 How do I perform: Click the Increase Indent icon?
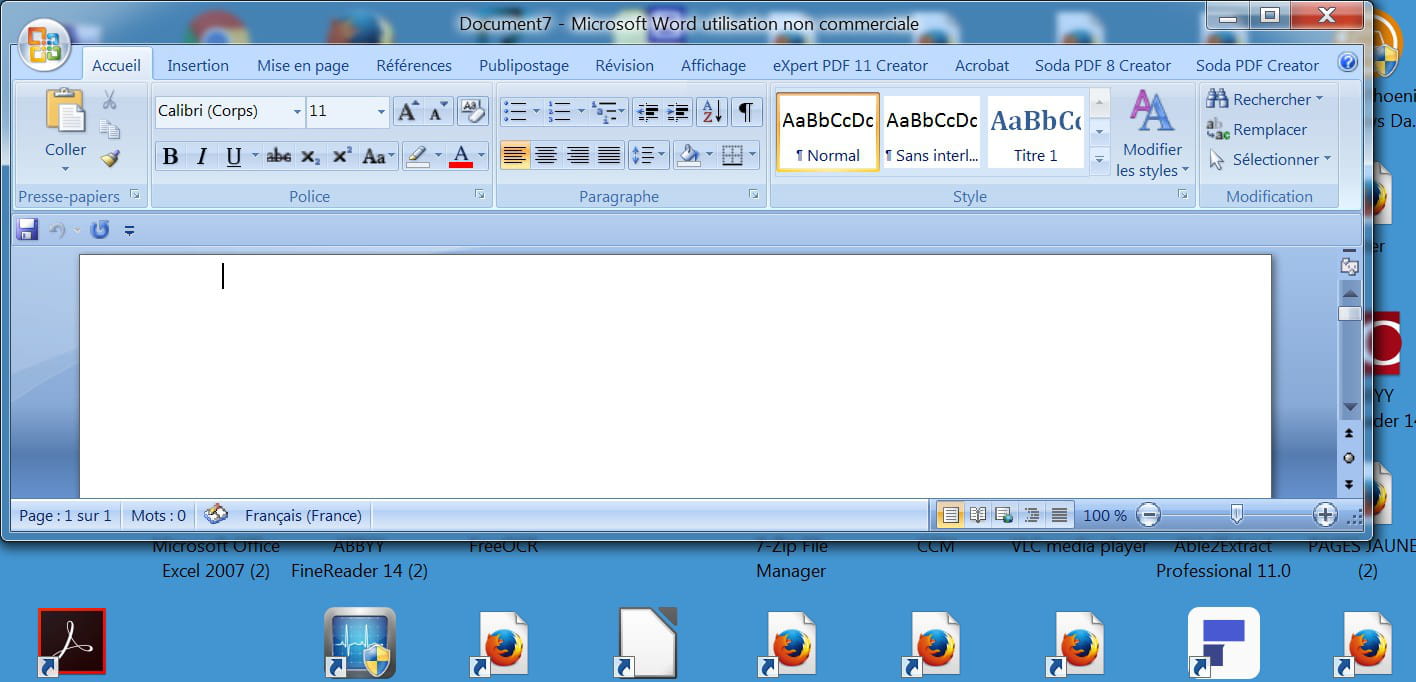tap(678, 111)
